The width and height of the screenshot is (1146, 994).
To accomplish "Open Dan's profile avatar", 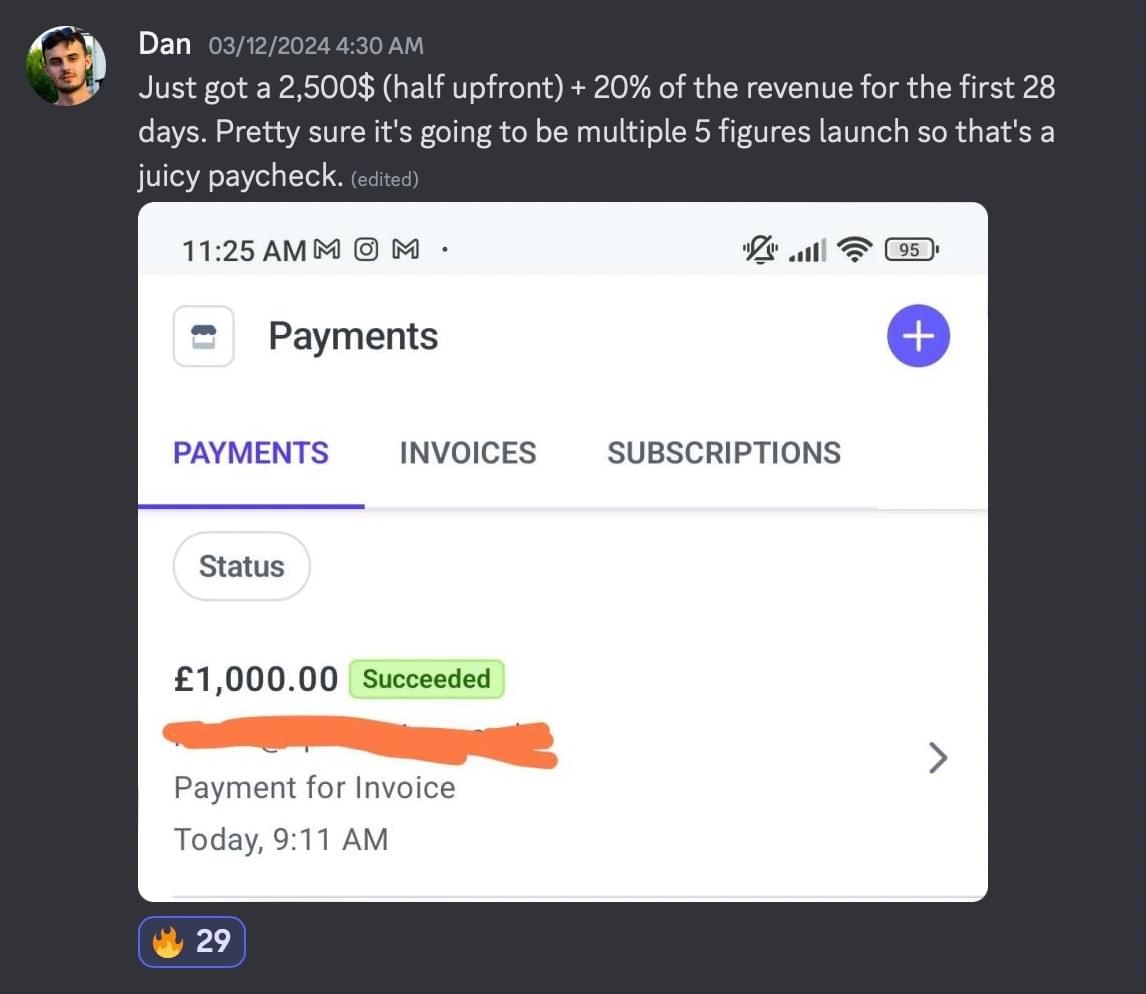I will [x=66, y=66].
